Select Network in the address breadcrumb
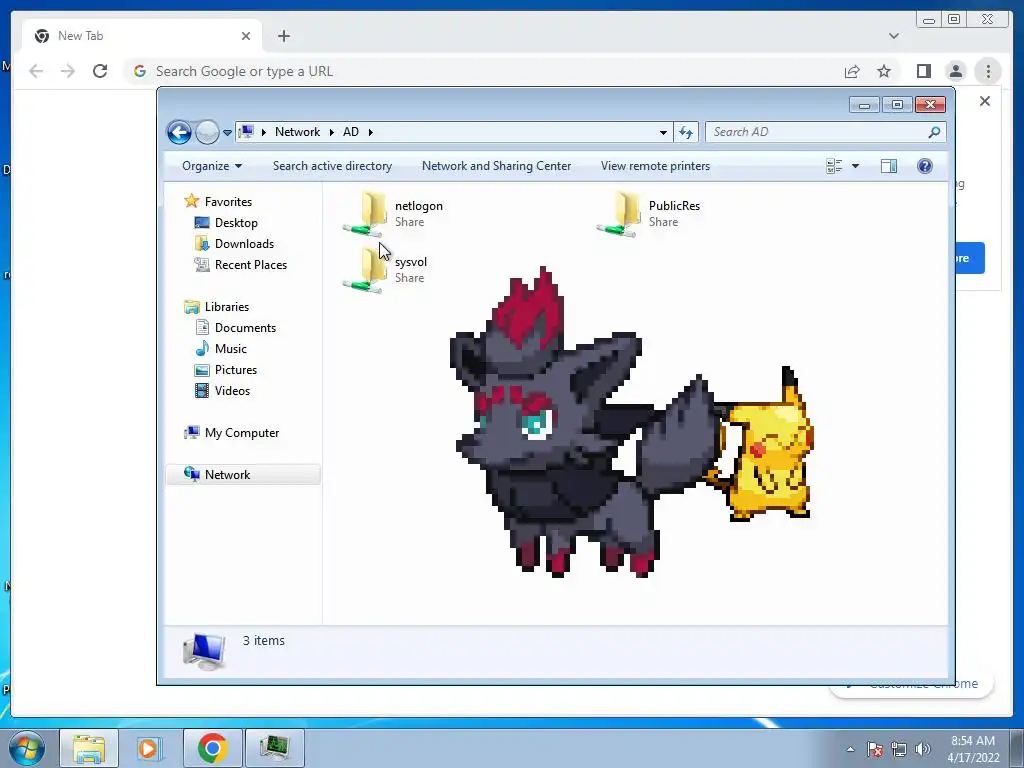The image size is (1024, 768). click(x=297, y=132)
